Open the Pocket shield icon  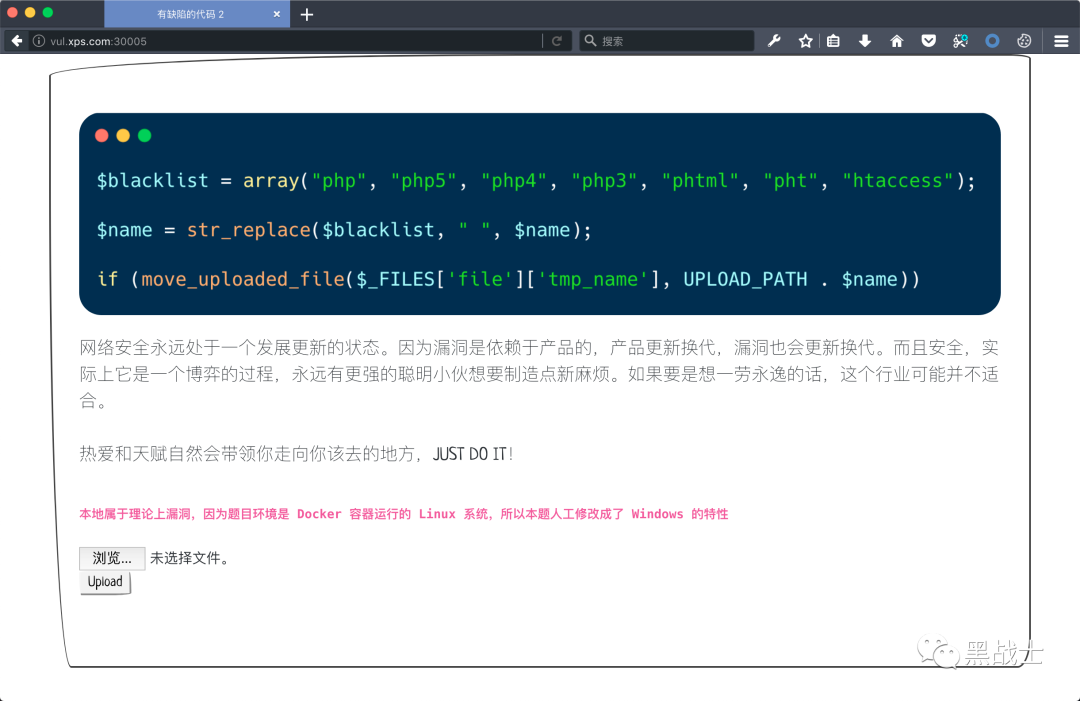pyautogui.click(x=928, y=41)
